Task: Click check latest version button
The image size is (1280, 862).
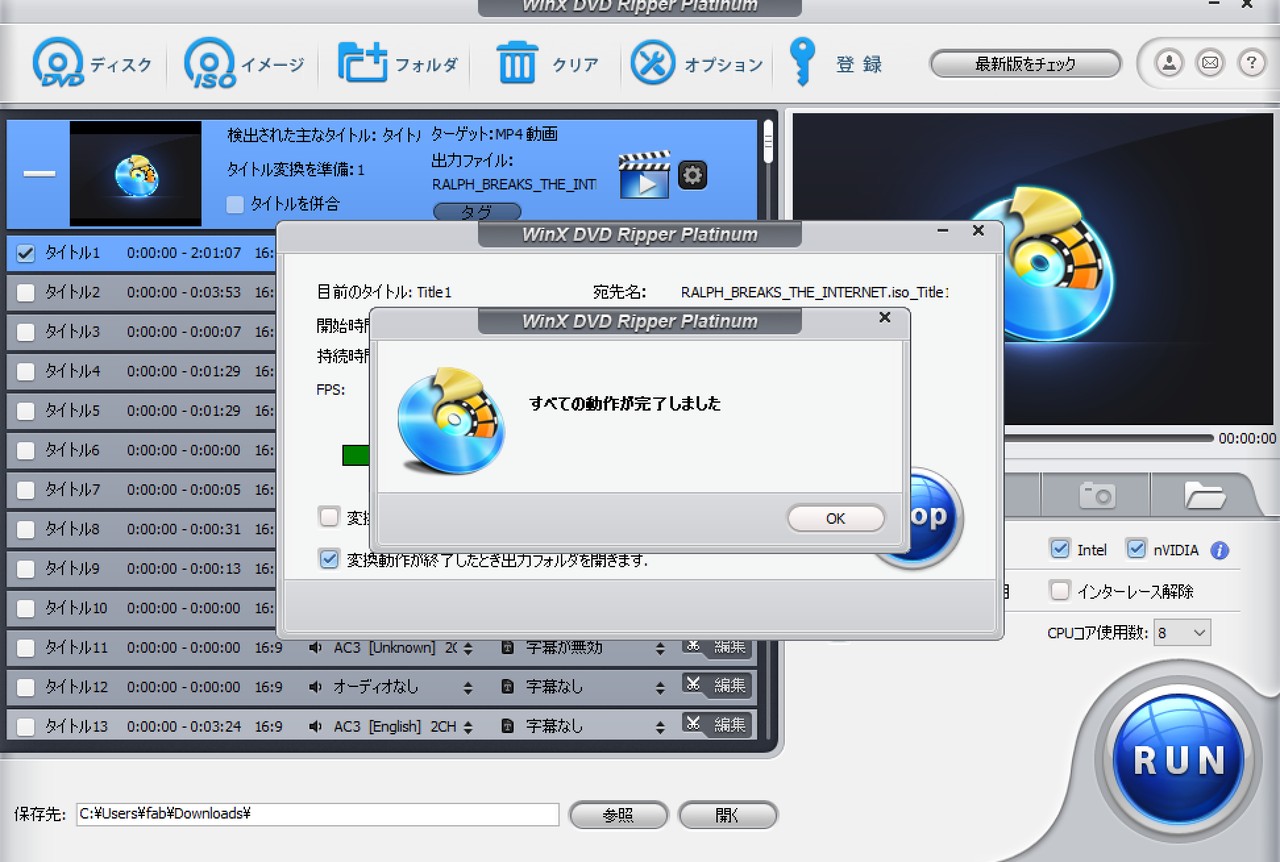Action: (x=1025, y=64)
